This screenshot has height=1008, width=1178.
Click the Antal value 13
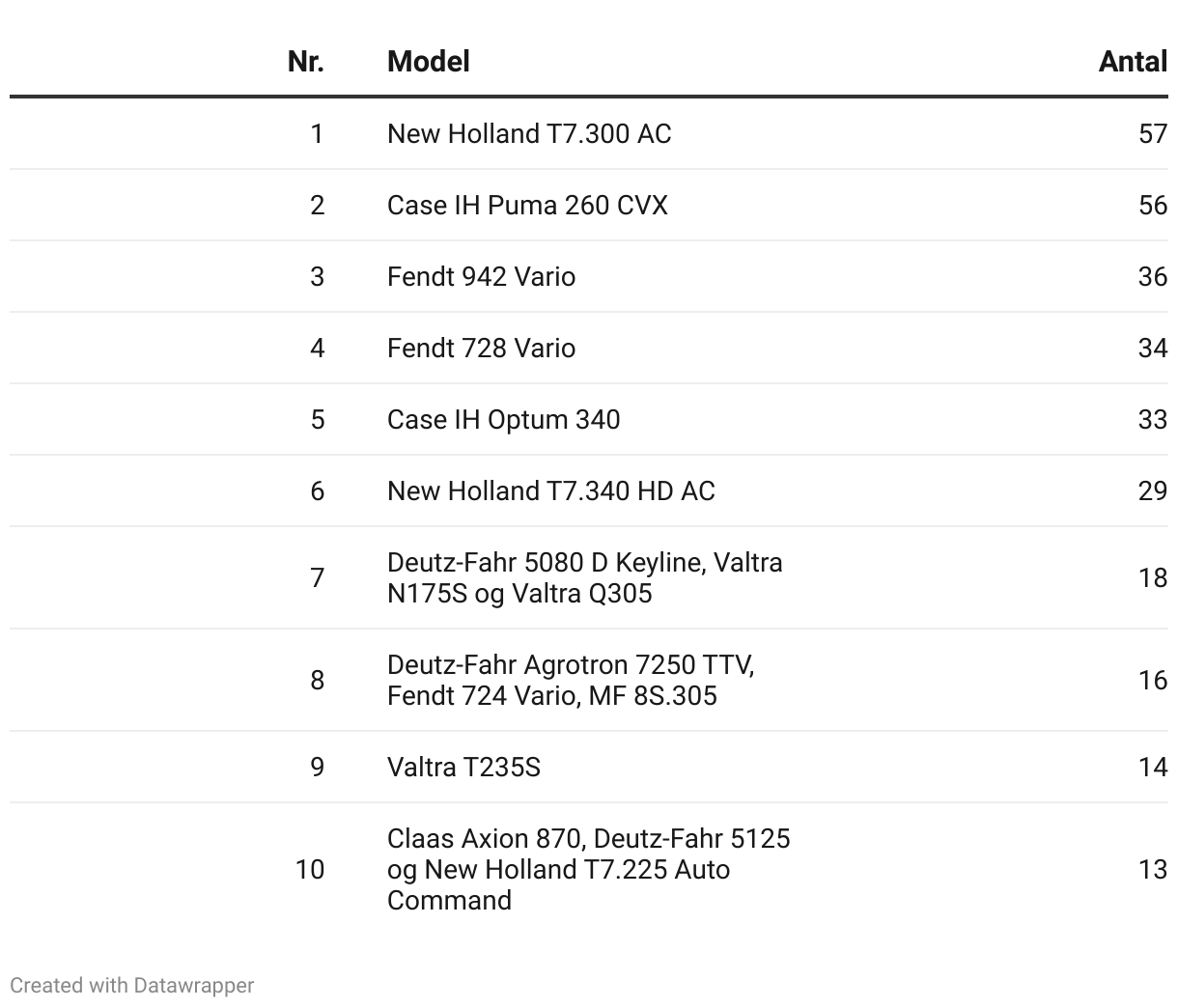(x=1153, y=869)
